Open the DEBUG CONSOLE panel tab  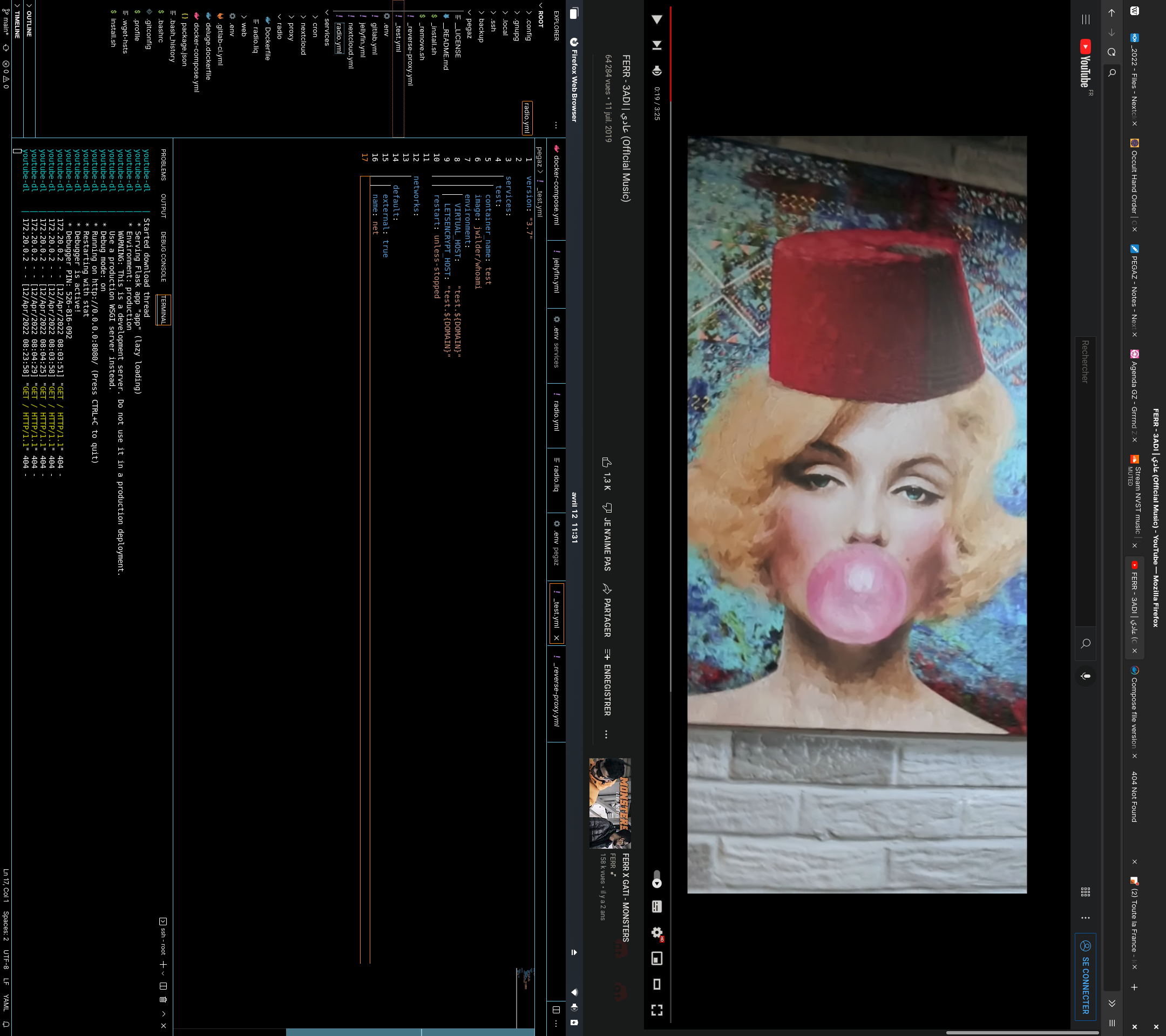(163, 257)
